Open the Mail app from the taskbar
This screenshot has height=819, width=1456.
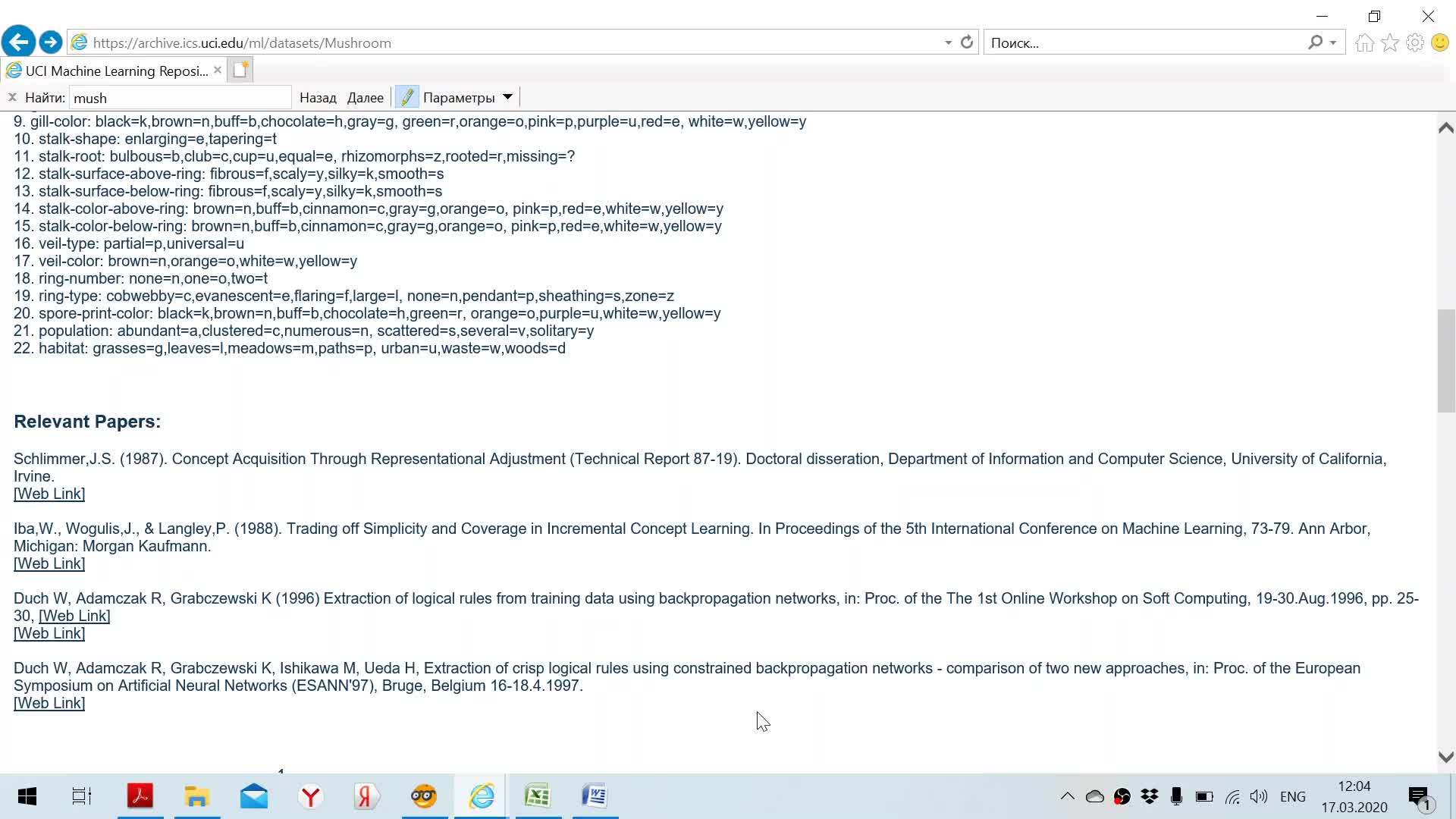pos(254,796)
